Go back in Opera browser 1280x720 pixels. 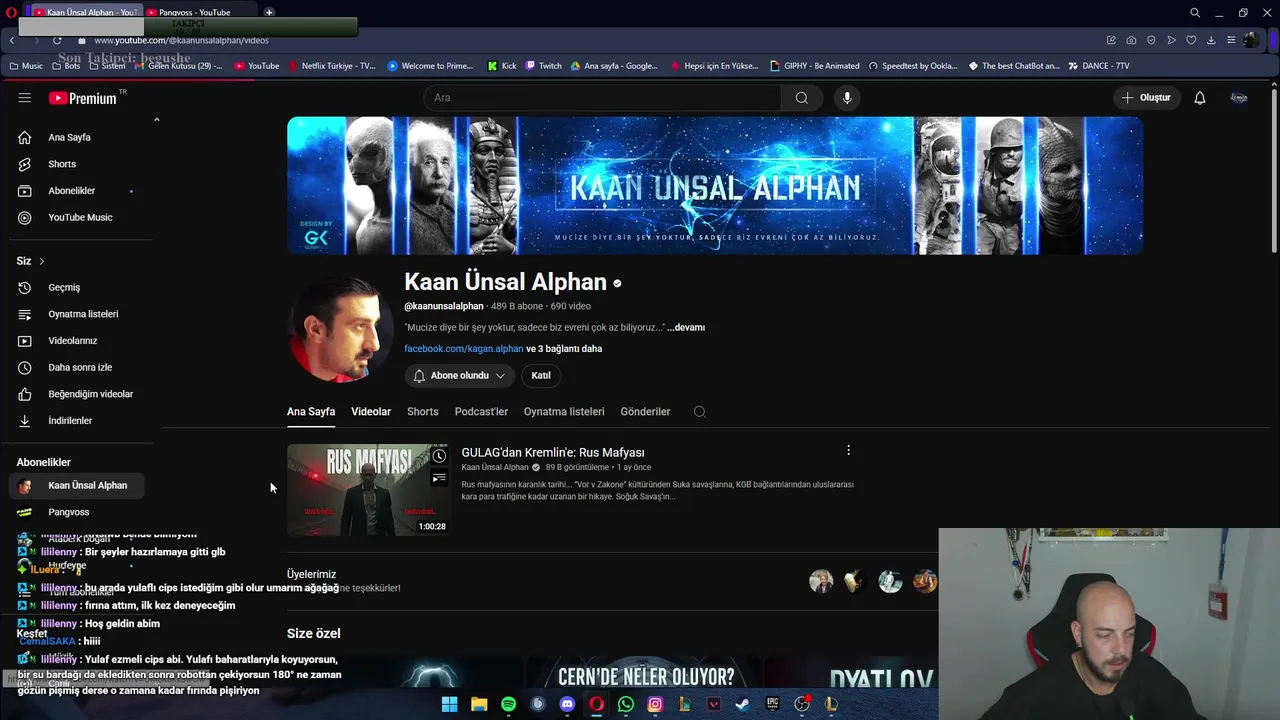coord(12,40)
